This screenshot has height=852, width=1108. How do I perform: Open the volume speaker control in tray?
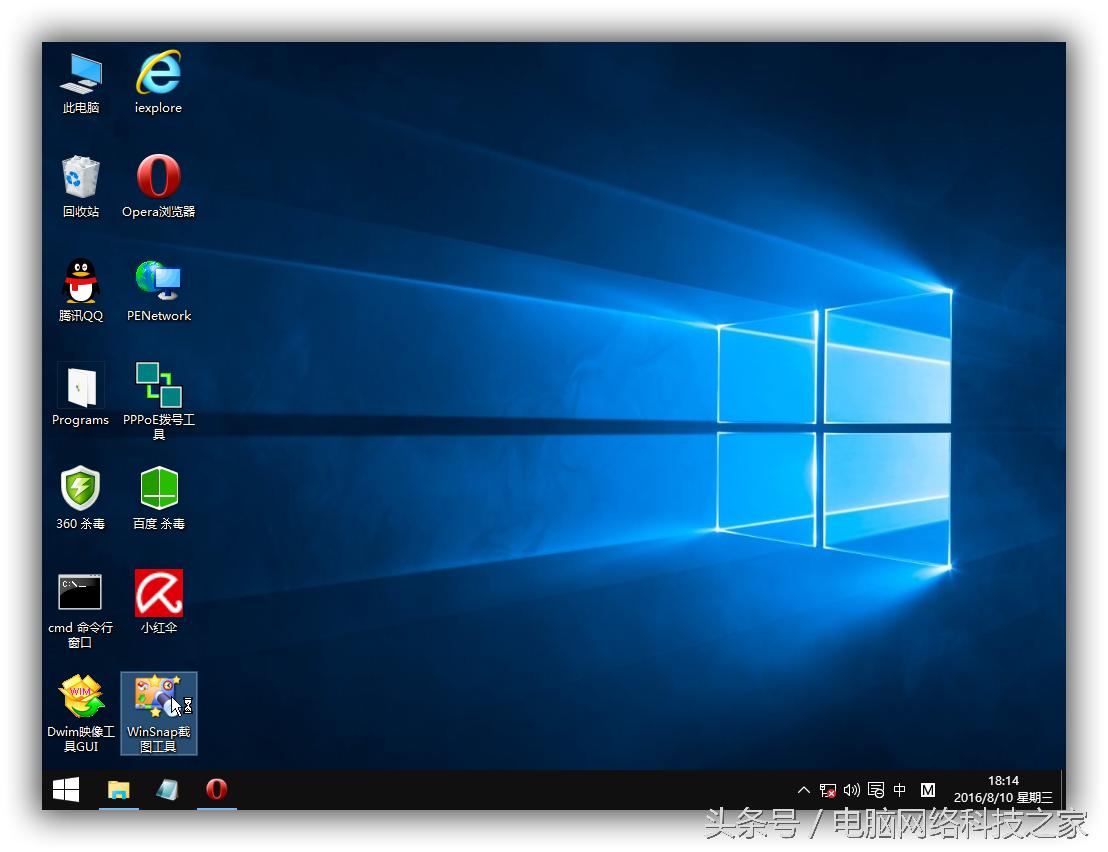(852, 790)
